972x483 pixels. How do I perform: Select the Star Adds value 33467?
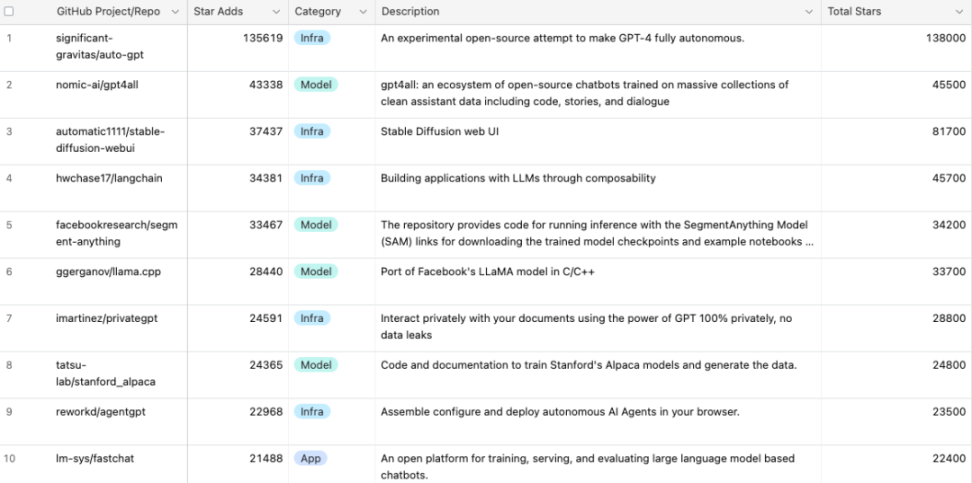[x=266, y=224]
